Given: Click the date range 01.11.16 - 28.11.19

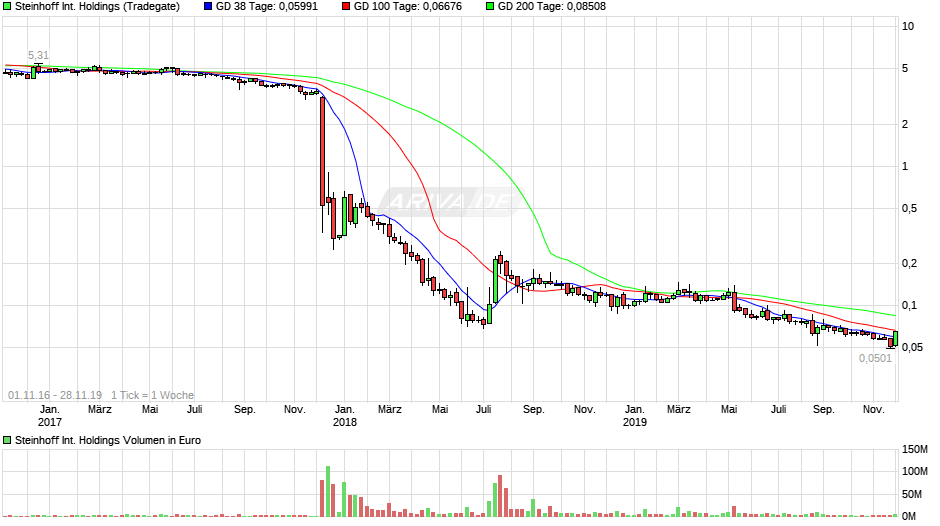Looking at the screenshot, I should (x=55, y=395).
